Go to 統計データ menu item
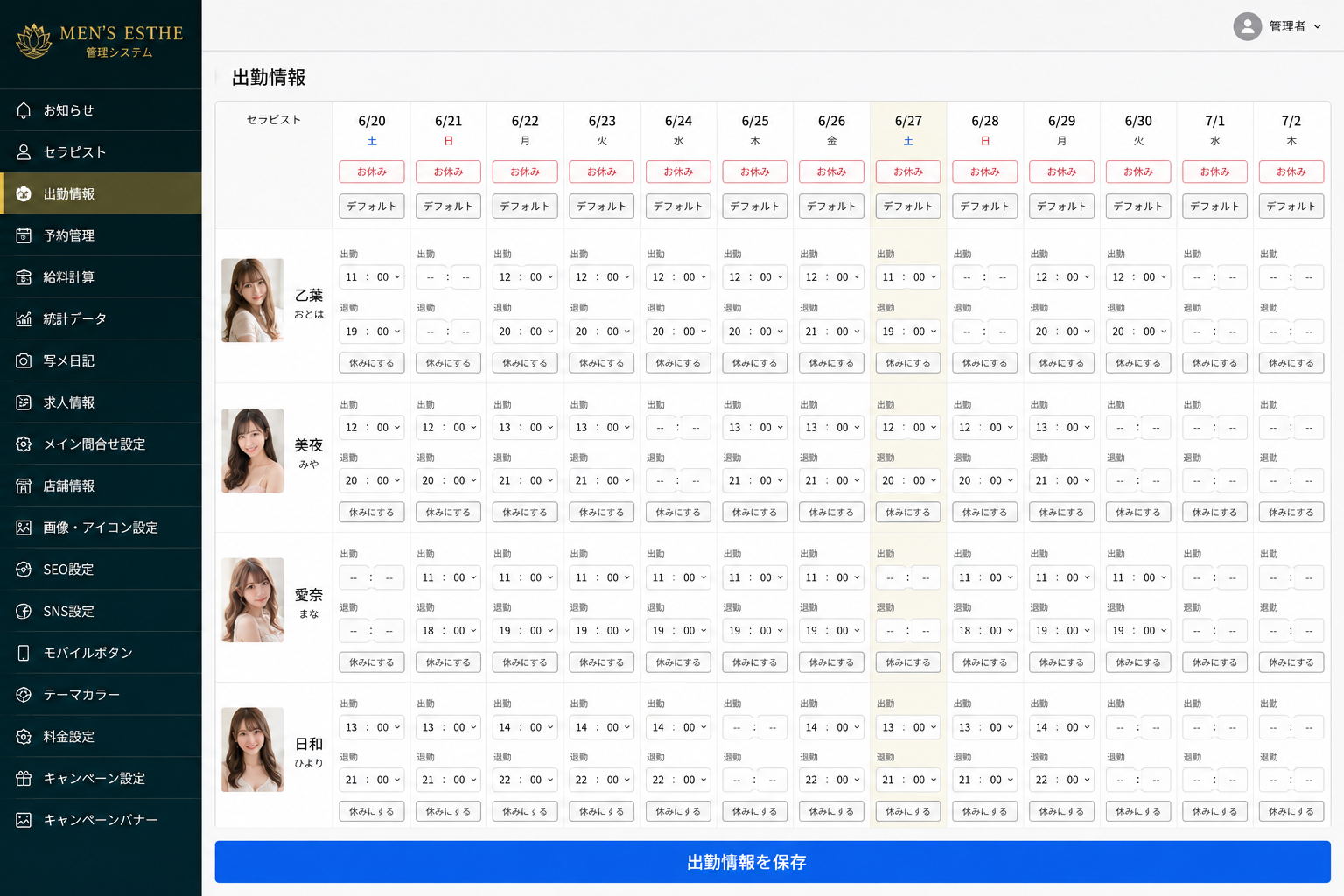This screenshot has width=1344, height=896. [101, 318]
